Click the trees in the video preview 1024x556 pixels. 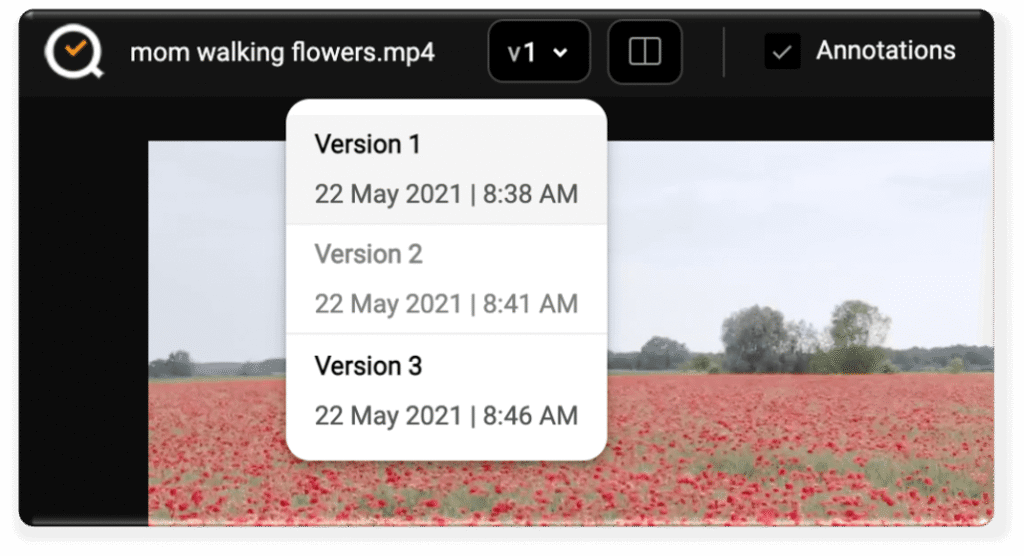800,340
